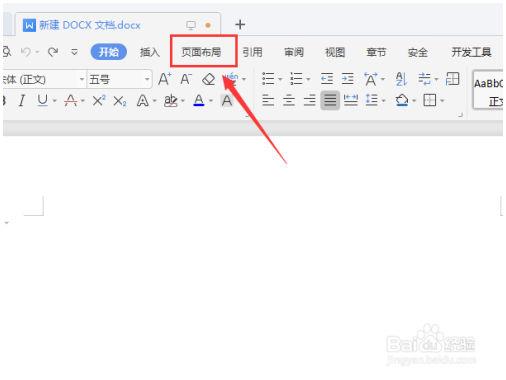
Task: Open the line spacing dropdown arrow
Action: pyautogui.click(x=384, y=100)
